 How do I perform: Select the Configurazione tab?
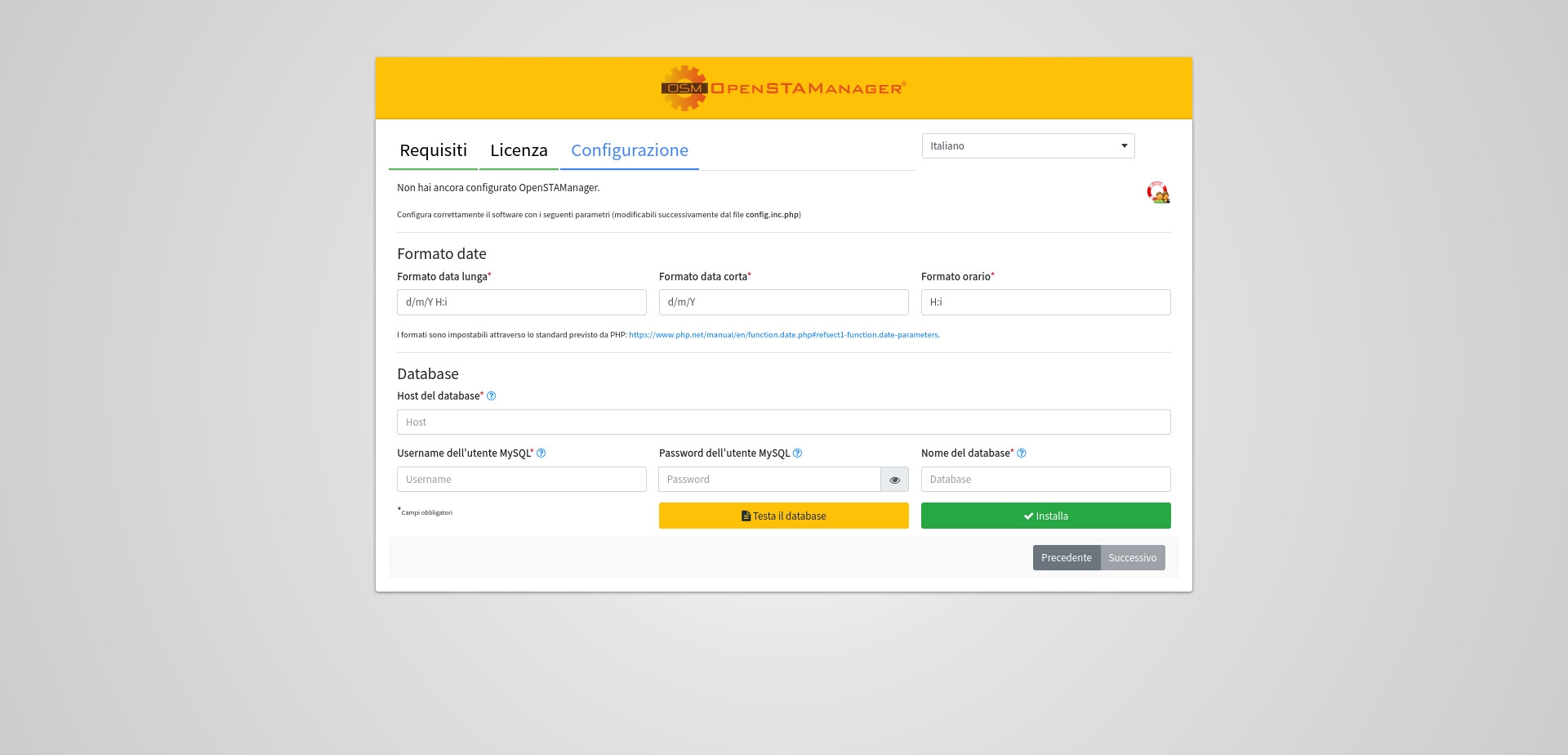click(x=629, y=150)
